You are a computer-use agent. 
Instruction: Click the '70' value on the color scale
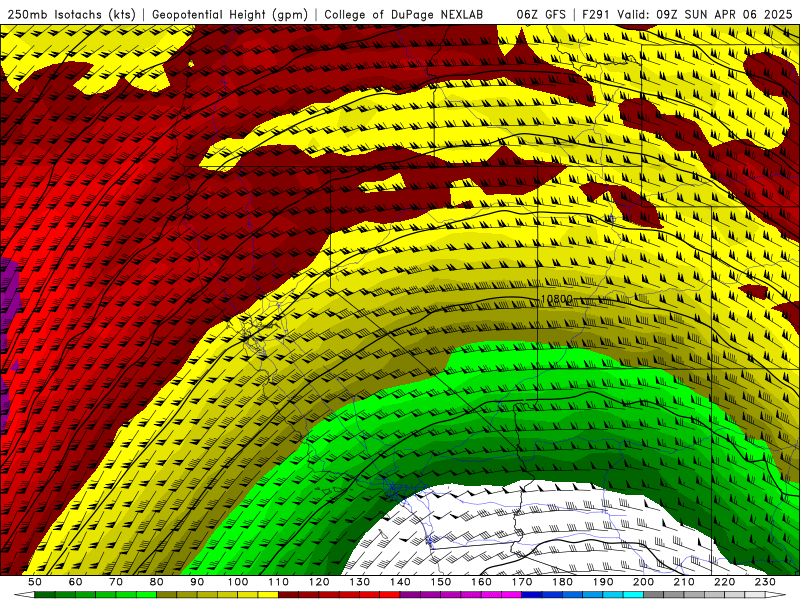coord(116,582)
